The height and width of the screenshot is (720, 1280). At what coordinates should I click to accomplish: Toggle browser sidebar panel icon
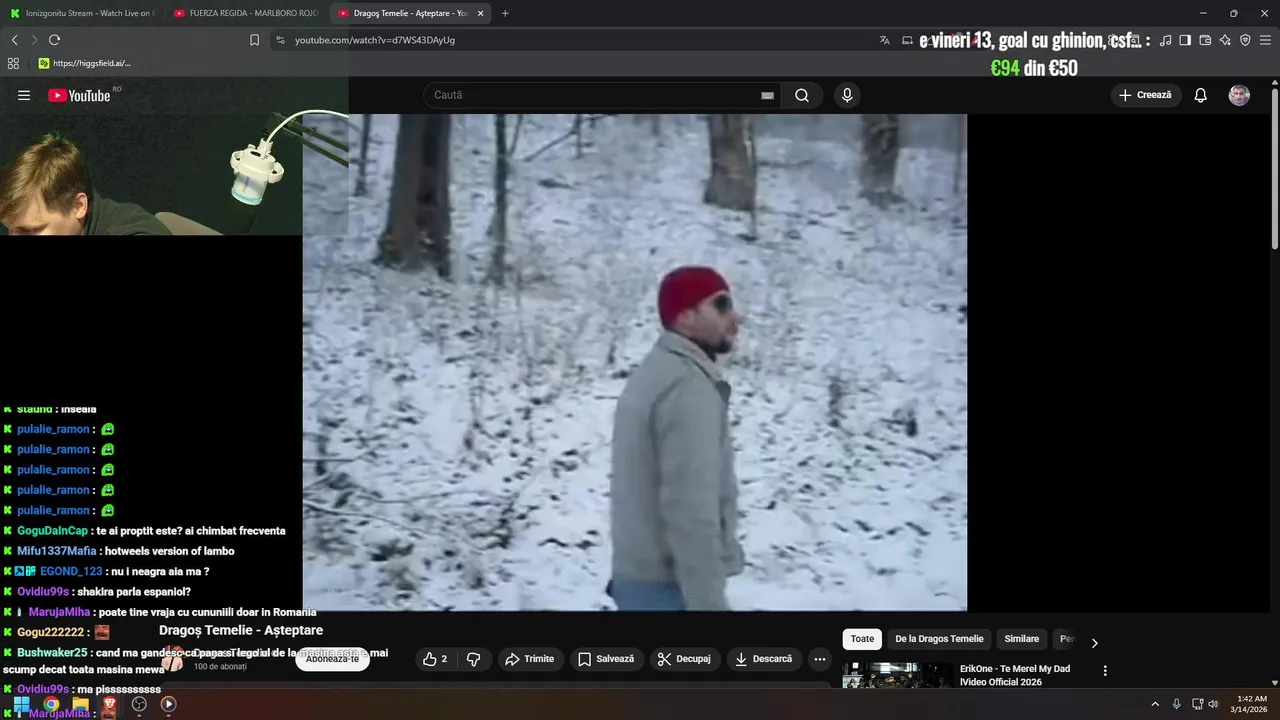(x=1185, y=40)
